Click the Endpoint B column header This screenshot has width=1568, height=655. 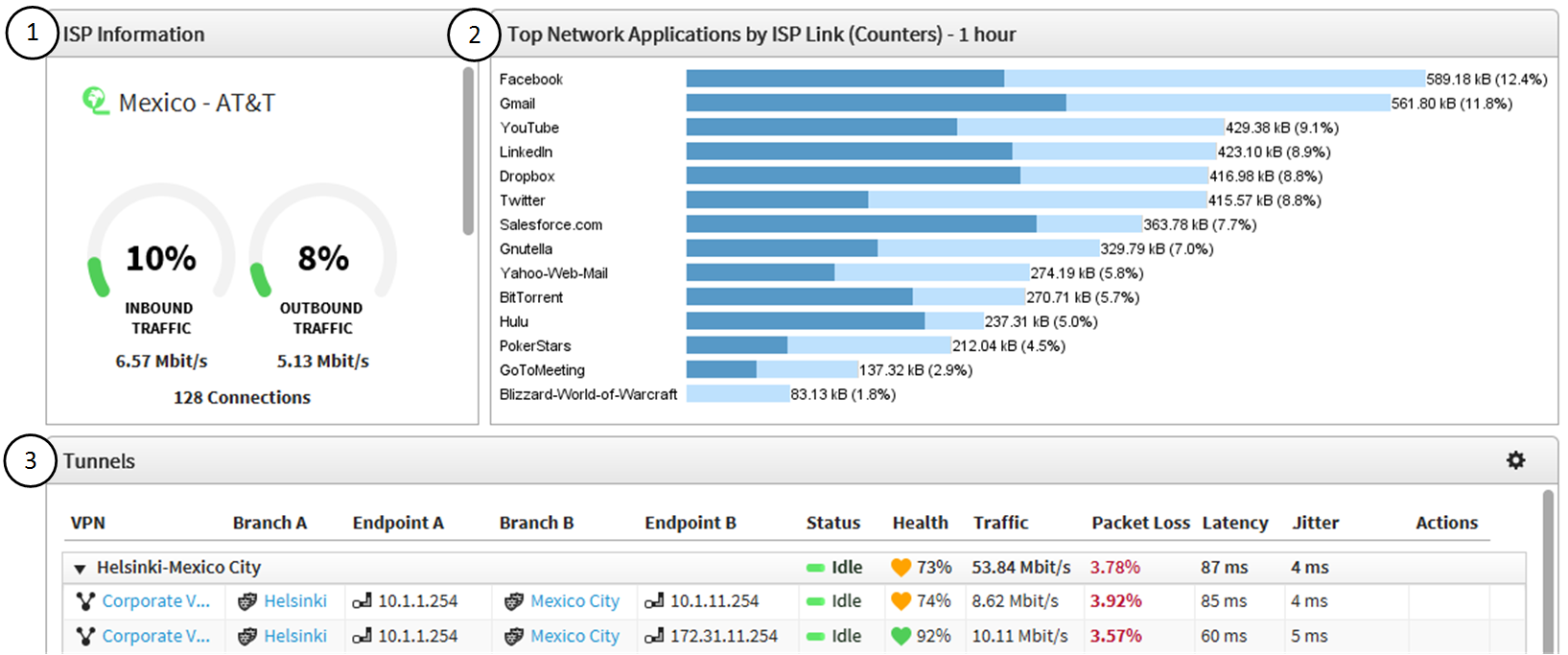(690, 523)
